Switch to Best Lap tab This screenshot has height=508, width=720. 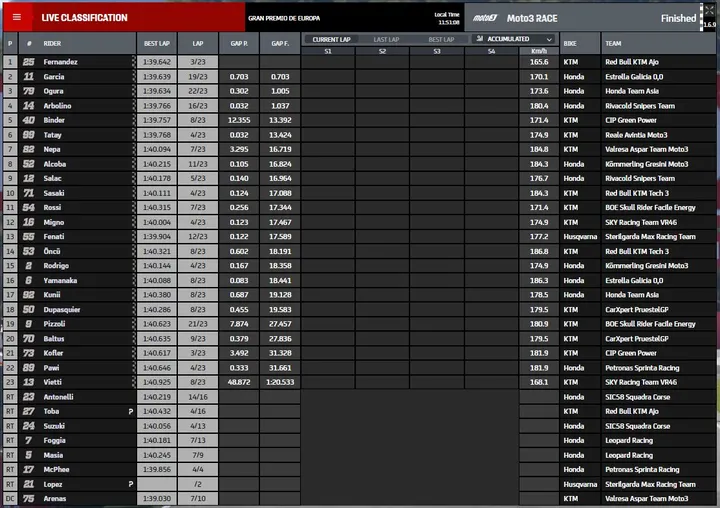click(x=441, y=40)
